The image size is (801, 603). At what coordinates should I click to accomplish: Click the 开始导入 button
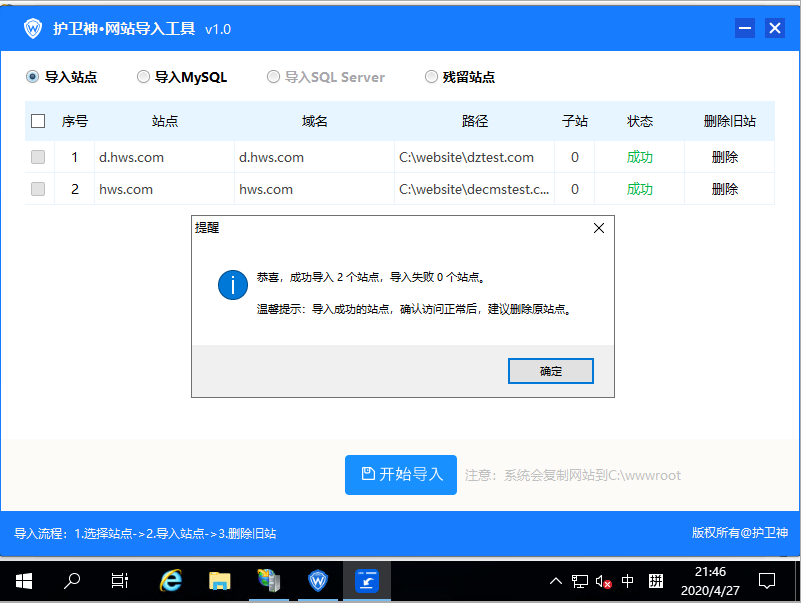tap(400, 474)
